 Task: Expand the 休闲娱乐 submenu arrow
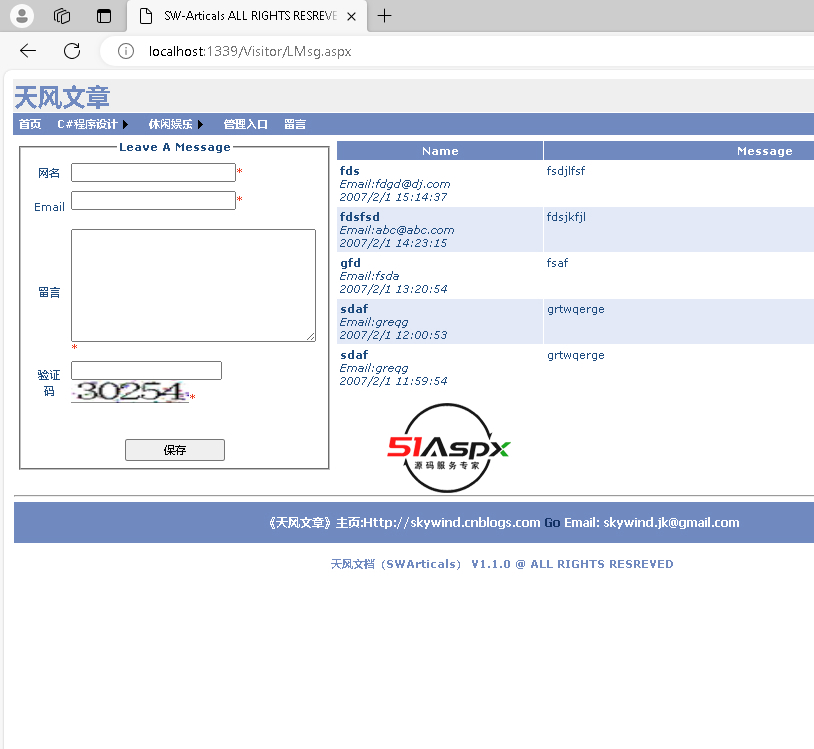click(x=200, y=124)
